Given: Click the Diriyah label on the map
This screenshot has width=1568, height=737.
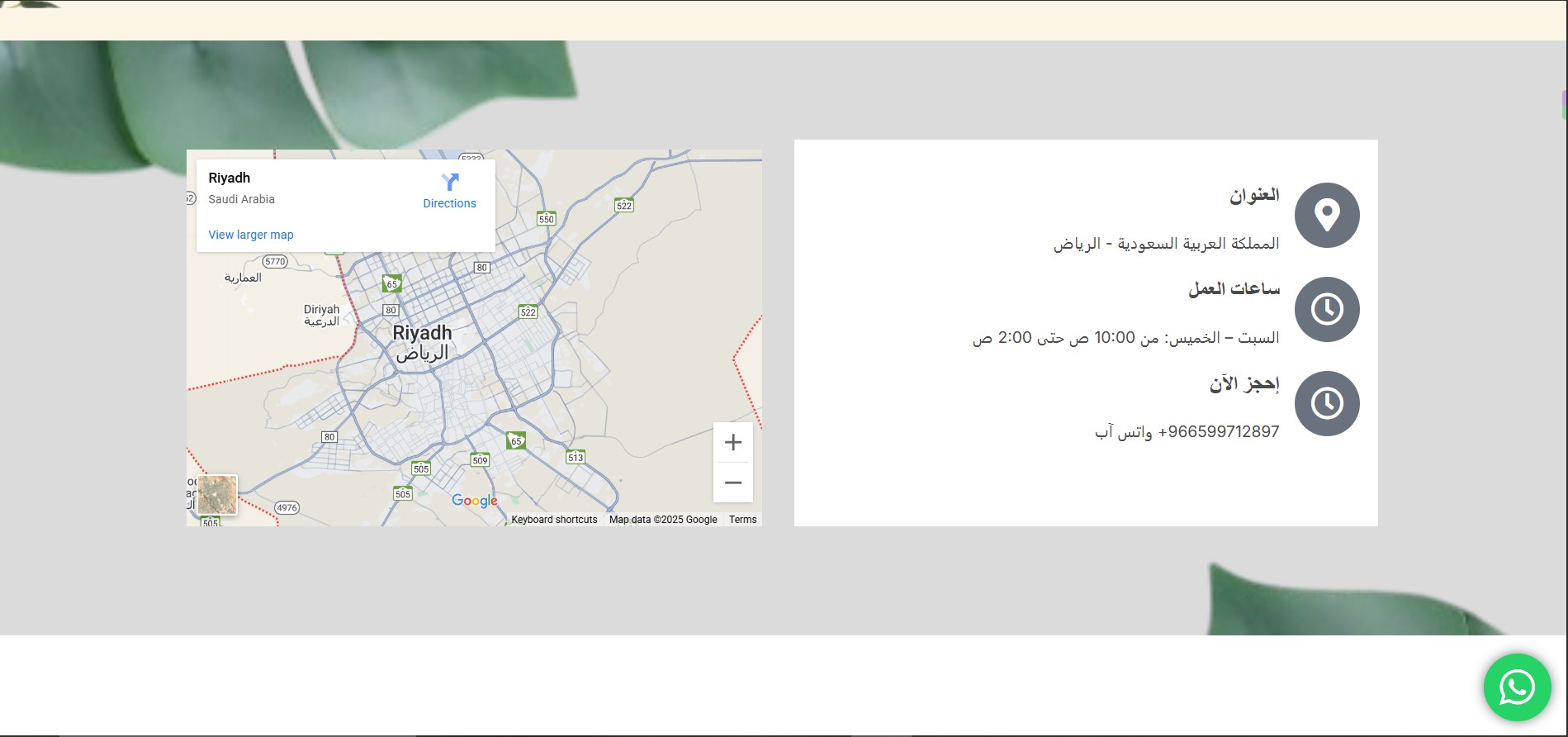Looking at the screenshot, I should pos(321,310).
